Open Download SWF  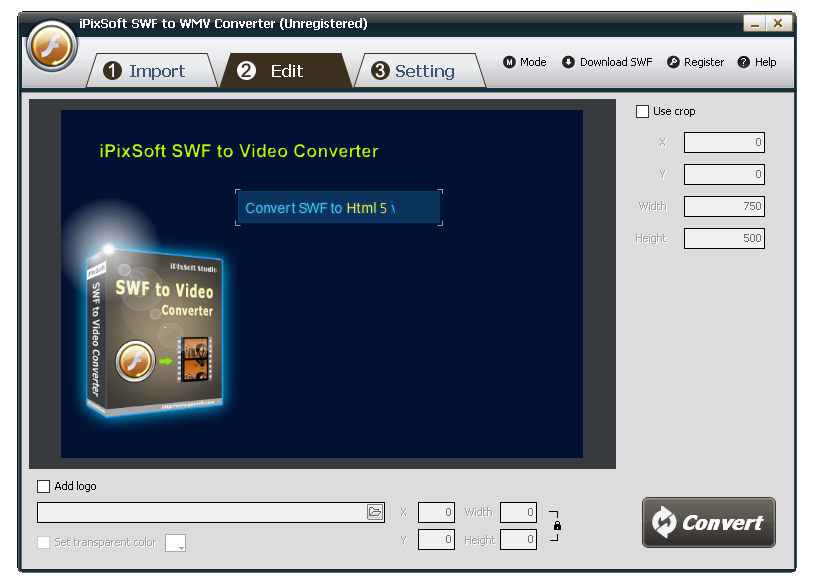click(x=607, y=62)
